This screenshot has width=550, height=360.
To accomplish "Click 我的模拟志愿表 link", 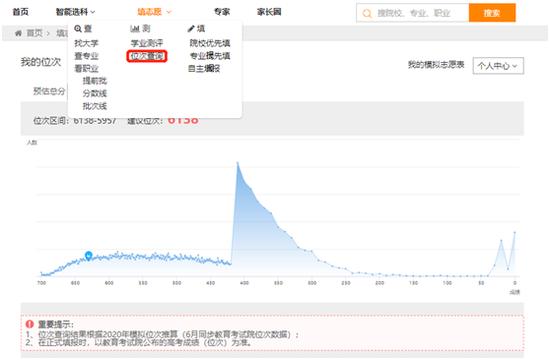I will pyautogui.click(x=436, y=65).
